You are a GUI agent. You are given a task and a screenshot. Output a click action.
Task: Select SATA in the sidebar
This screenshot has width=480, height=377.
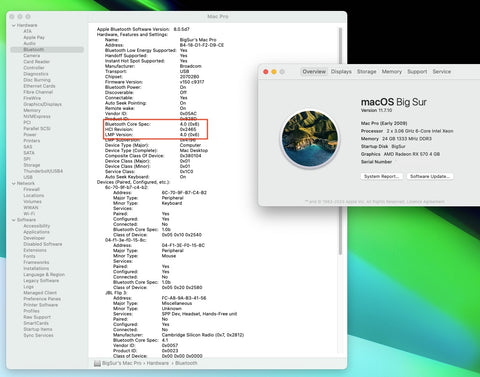click(29, 153)
